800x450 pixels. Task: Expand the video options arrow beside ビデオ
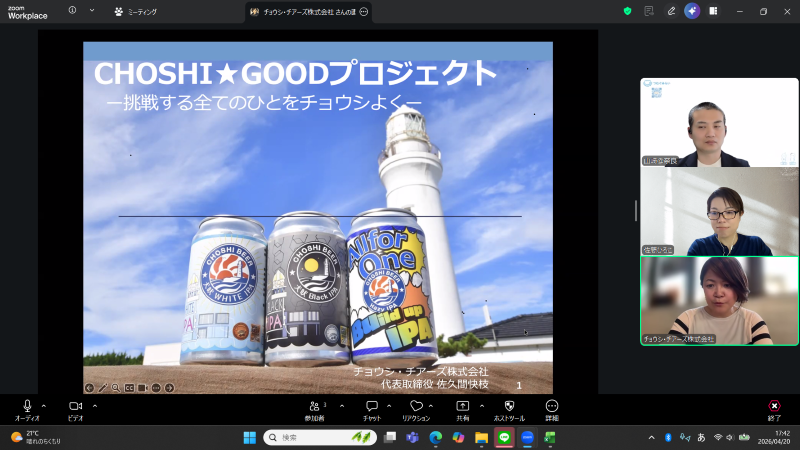(95, 406)
